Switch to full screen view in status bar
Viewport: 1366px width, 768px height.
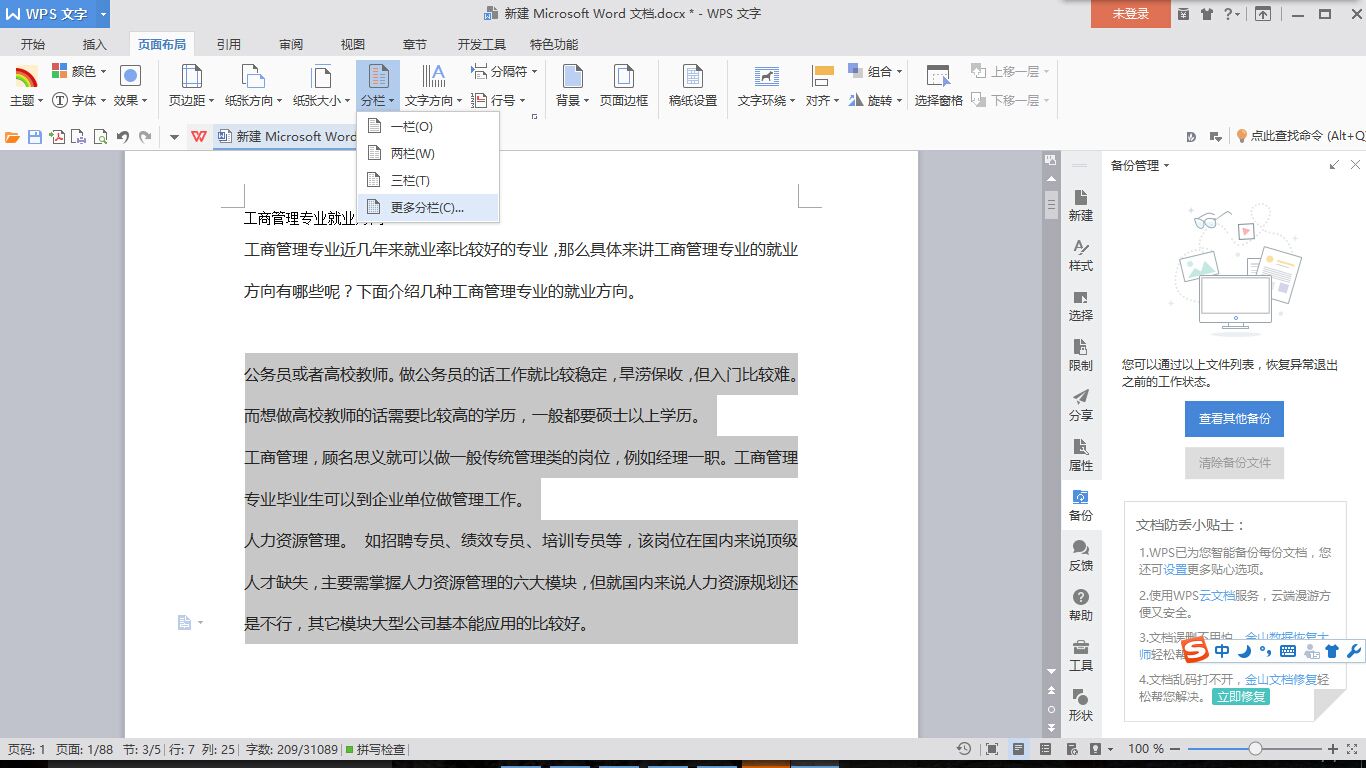point(991,749)
